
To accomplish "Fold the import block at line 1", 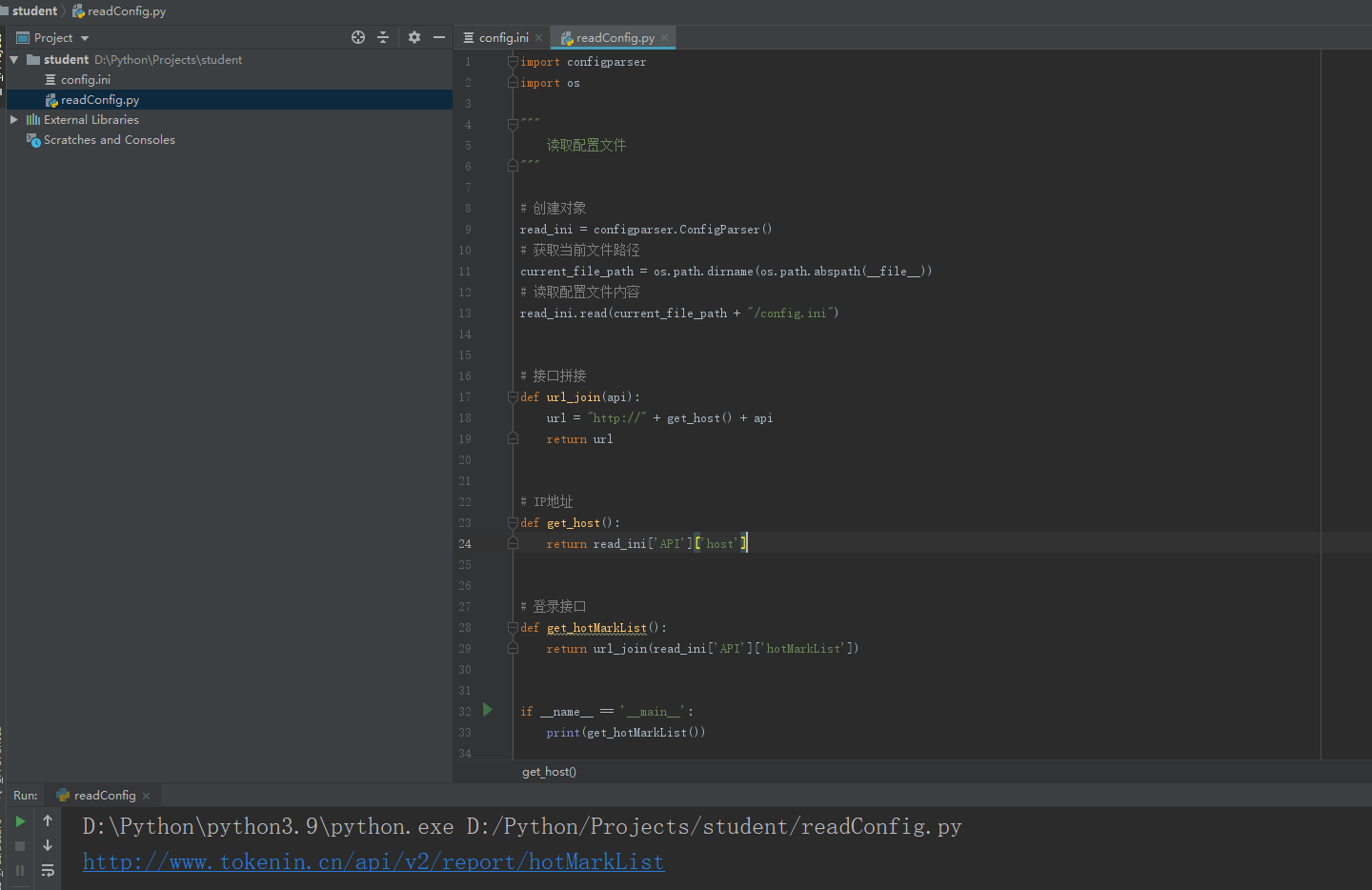I will [513, 62].
